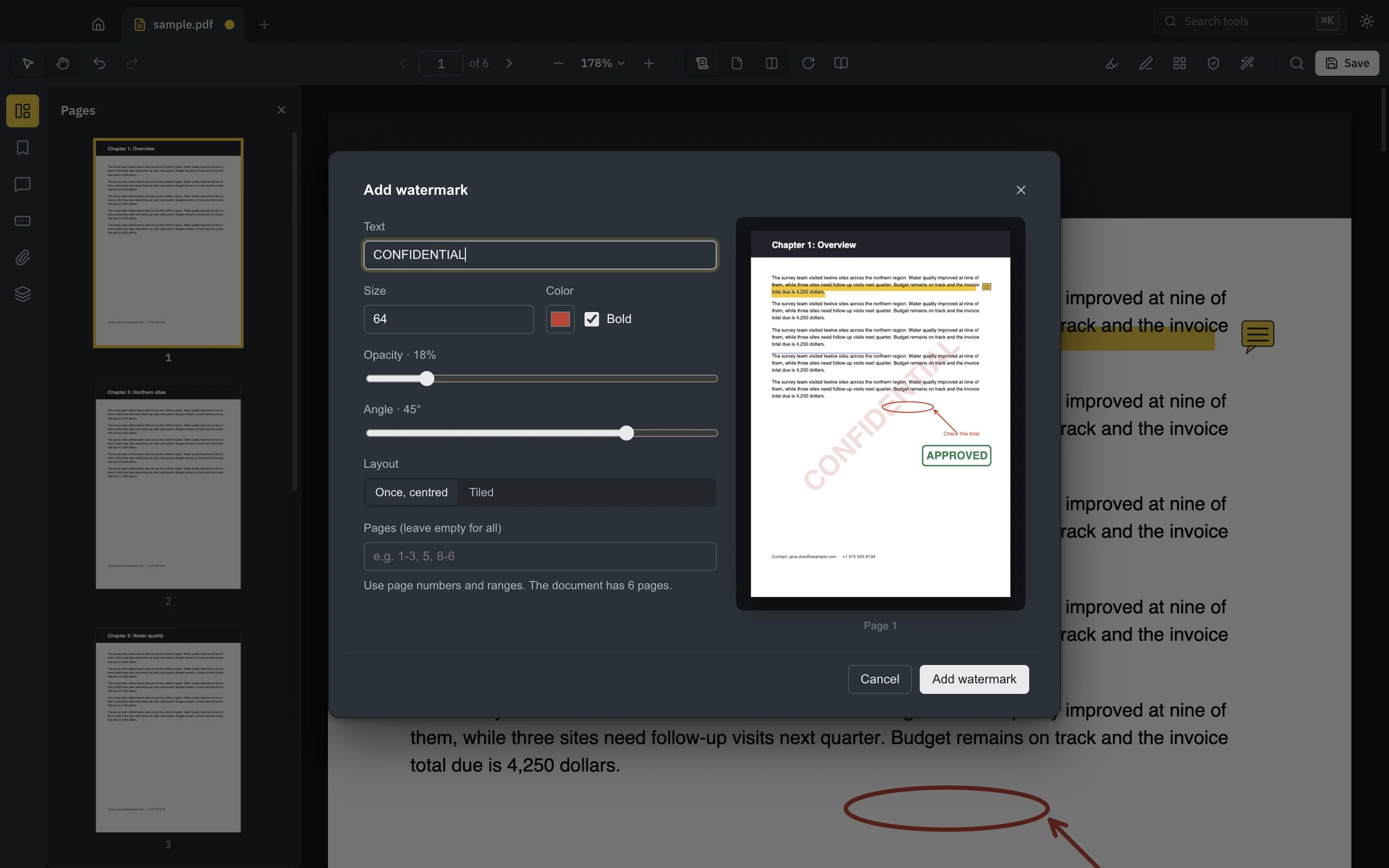Activate the hand pan tool

click(63, 63)
